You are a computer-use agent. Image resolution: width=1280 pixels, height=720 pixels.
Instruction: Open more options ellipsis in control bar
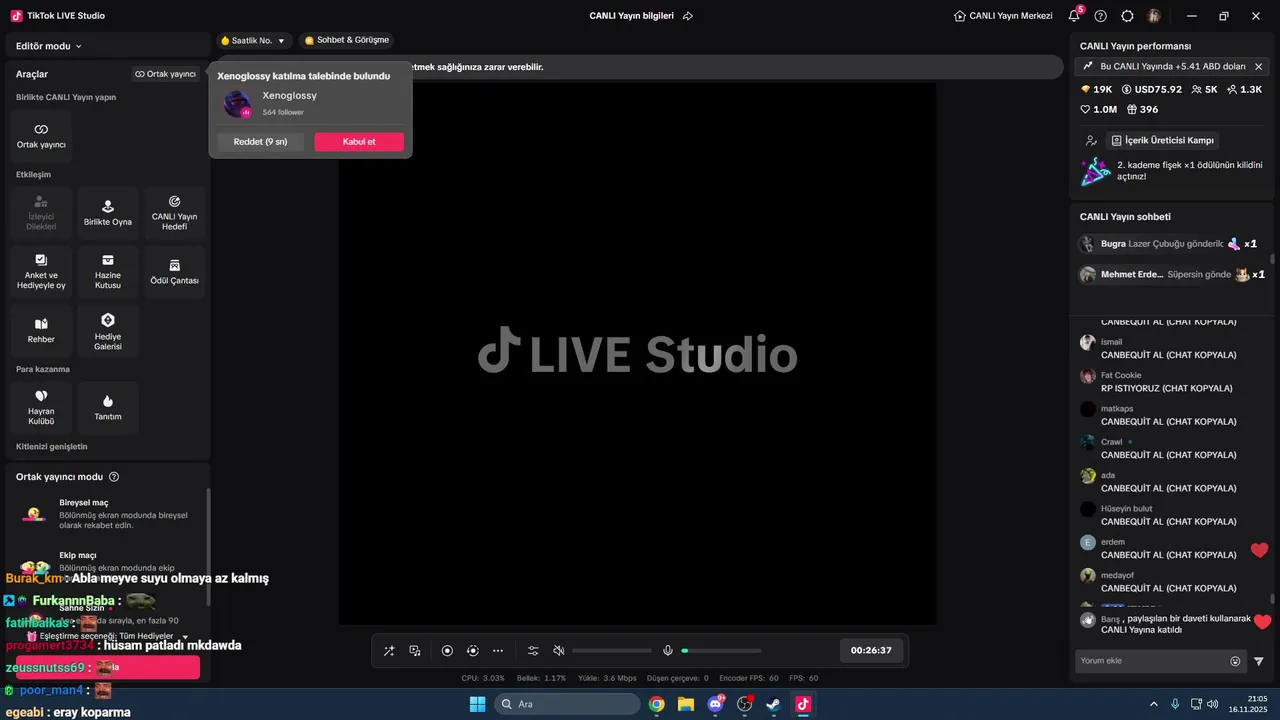click(x=498, y=651)
